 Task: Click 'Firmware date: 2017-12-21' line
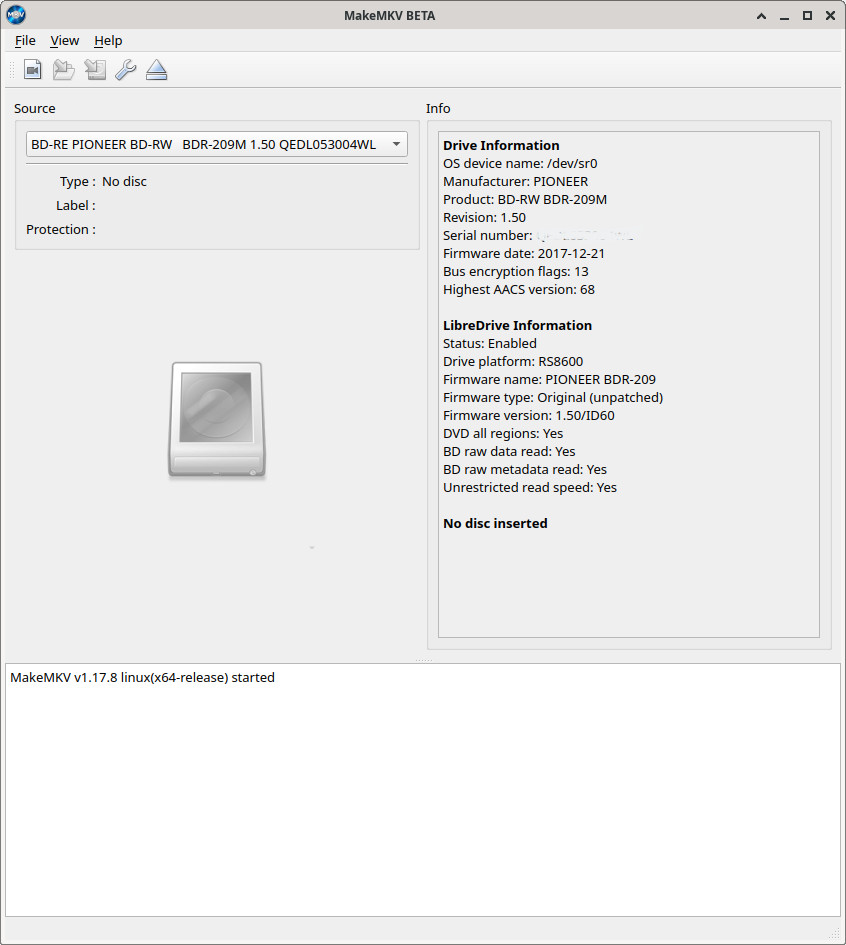[524, 254]
